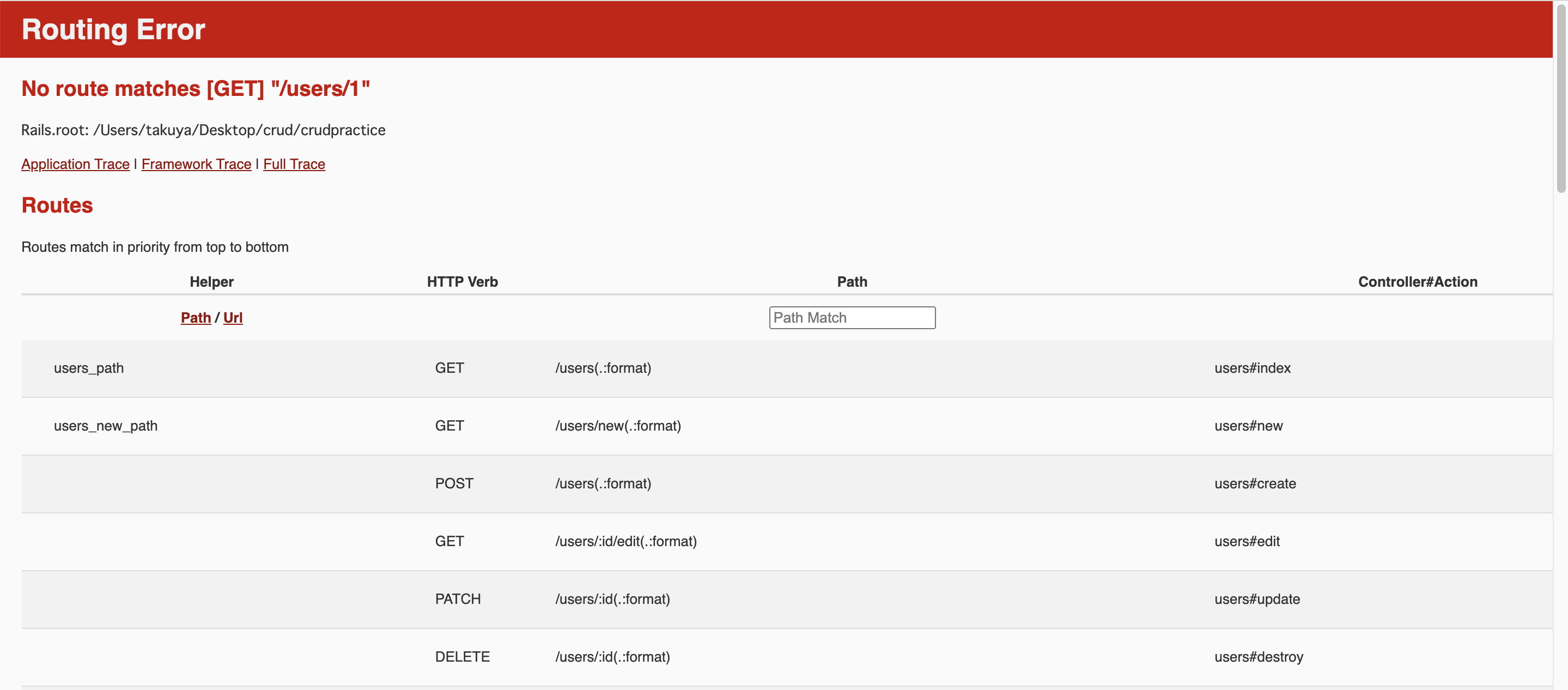Switch helper column to Path

(x=196, y=317)
